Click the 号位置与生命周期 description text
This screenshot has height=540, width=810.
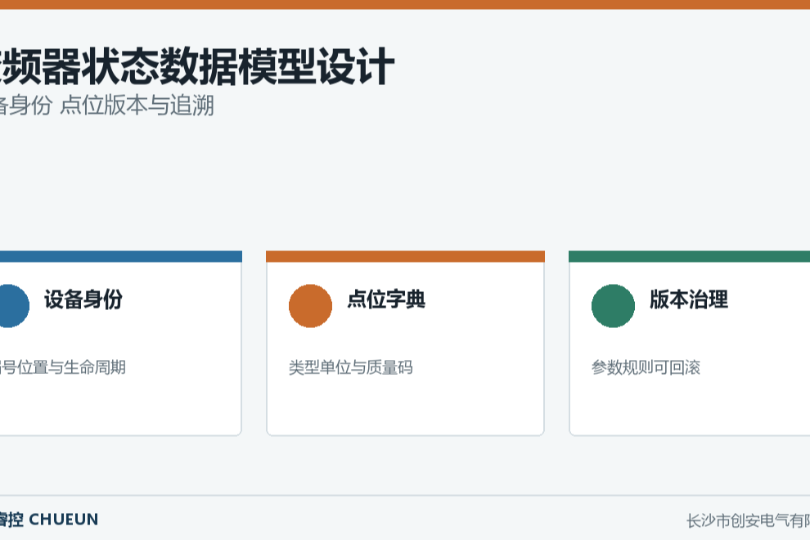click(x=63, y=367)
